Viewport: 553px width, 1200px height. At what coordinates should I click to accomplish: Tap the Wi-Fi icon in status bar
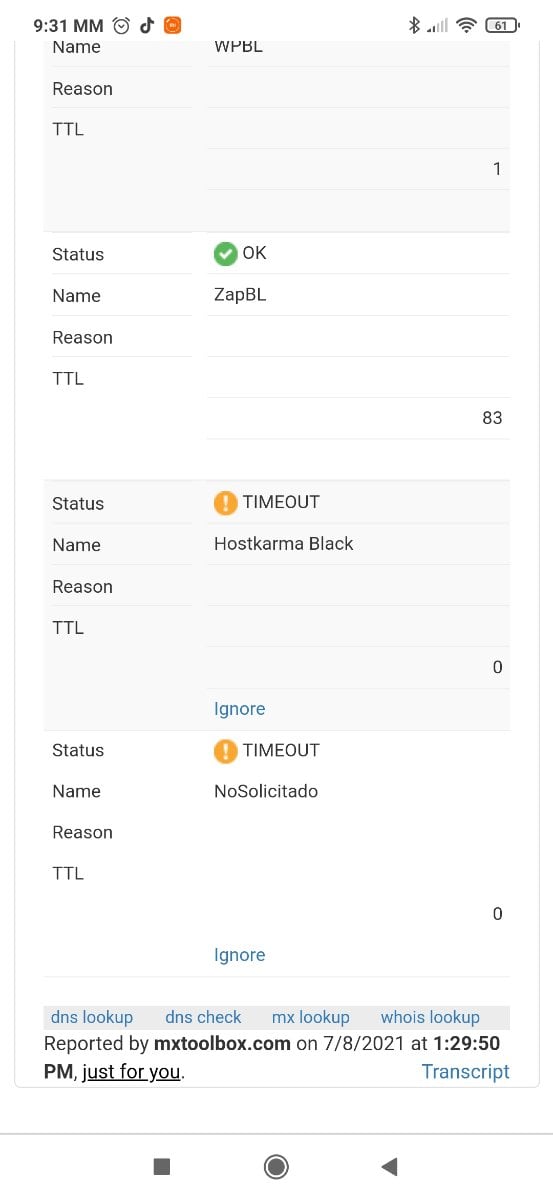(x=465, y=26)
